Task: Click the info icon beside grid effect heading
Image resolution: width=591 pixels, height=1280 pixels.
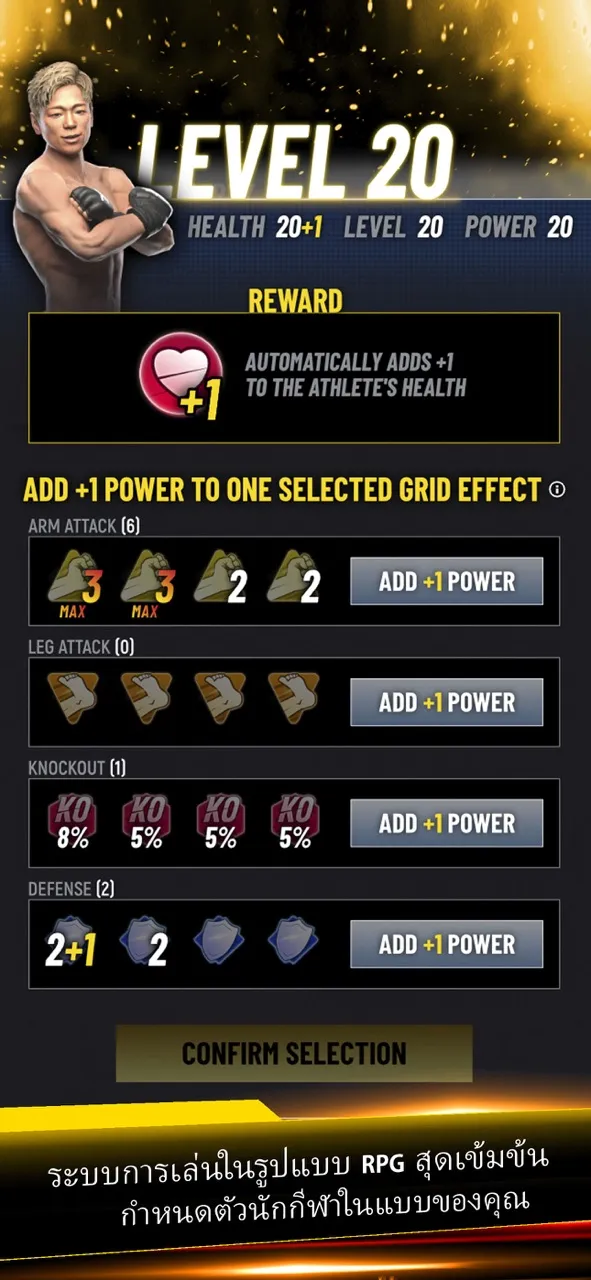Action: [558, 490]
